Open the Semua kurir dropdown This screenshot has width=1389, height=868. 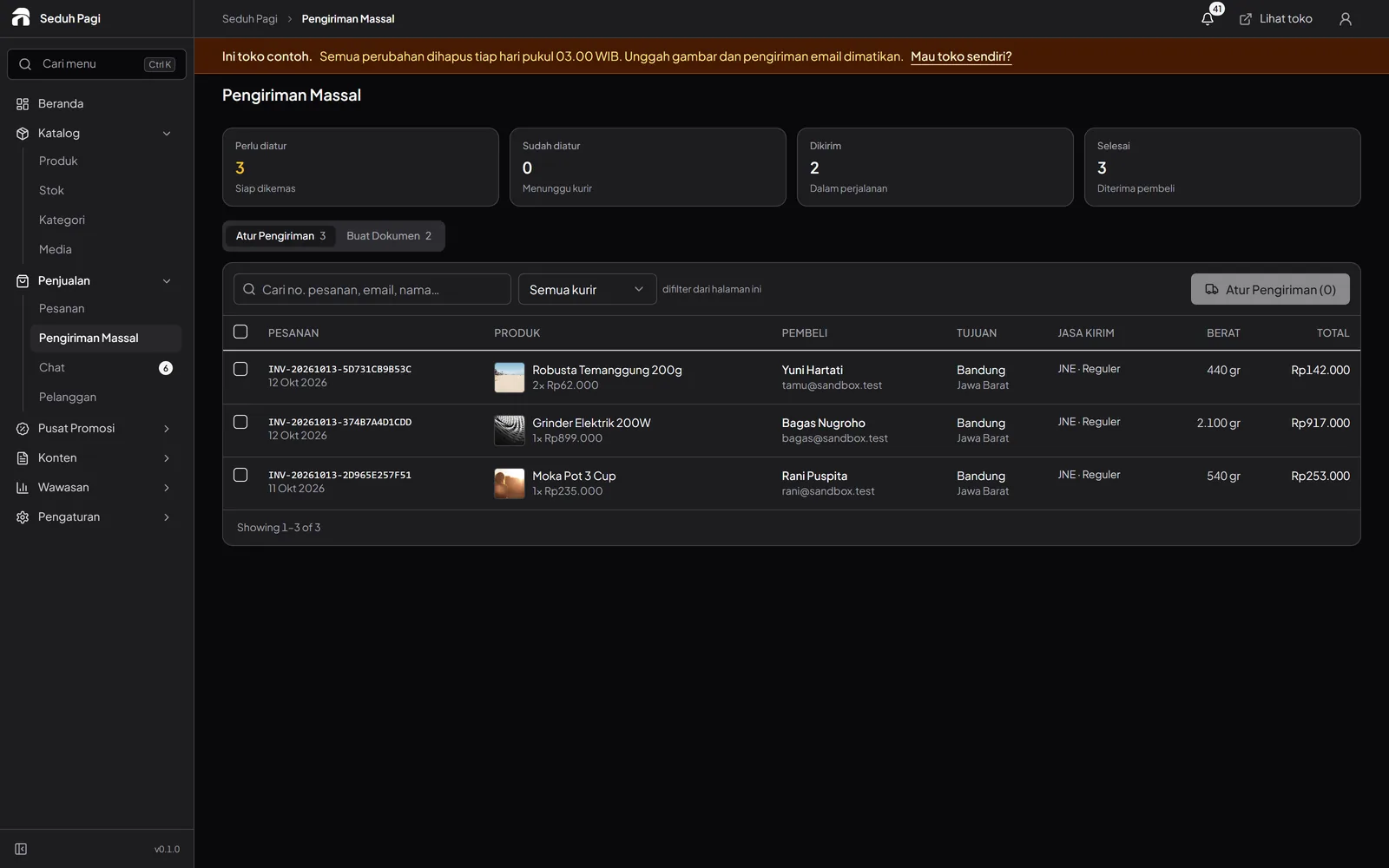coord(587,289)
